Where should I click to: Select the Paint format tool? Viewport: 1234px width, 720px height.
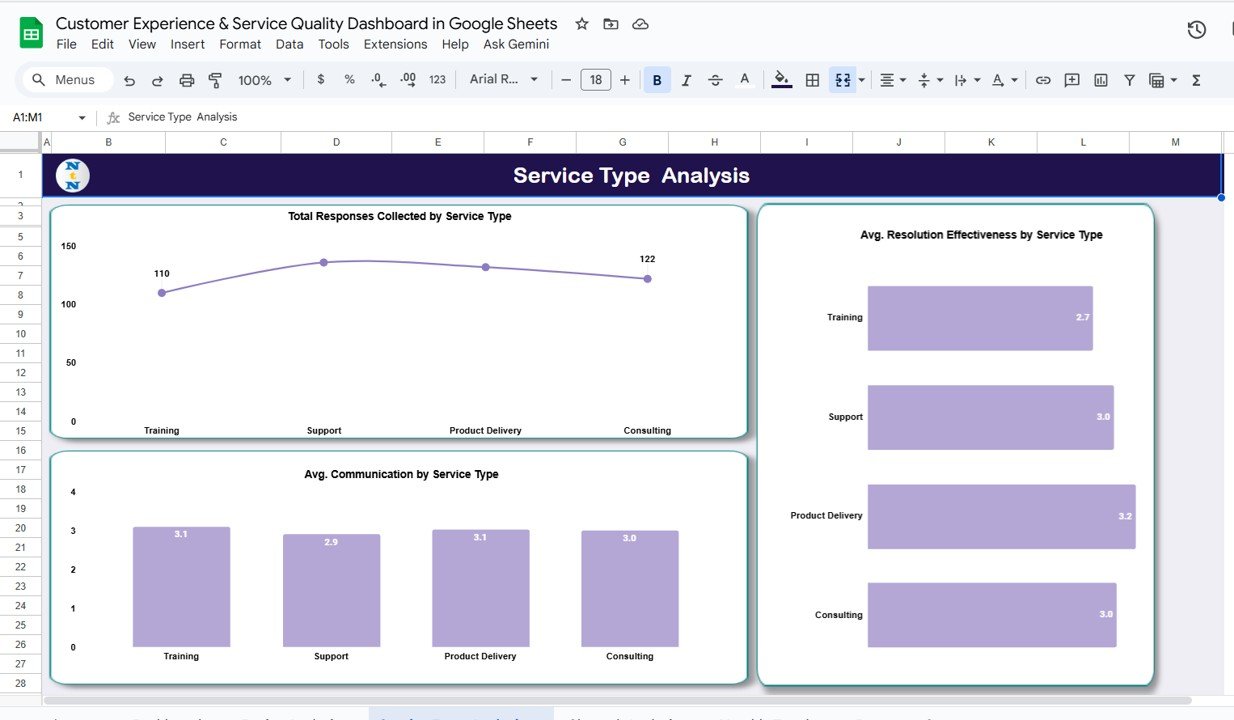[x=216, y=79]
